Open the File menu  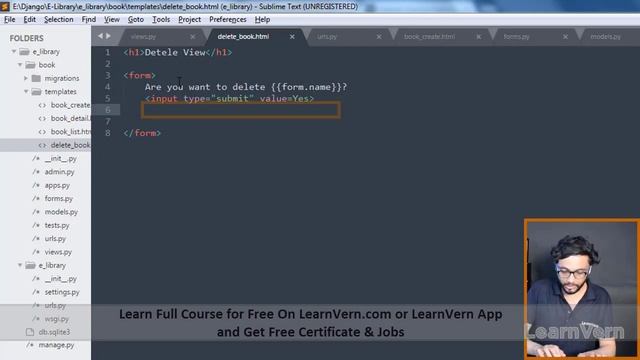(9, 20)
